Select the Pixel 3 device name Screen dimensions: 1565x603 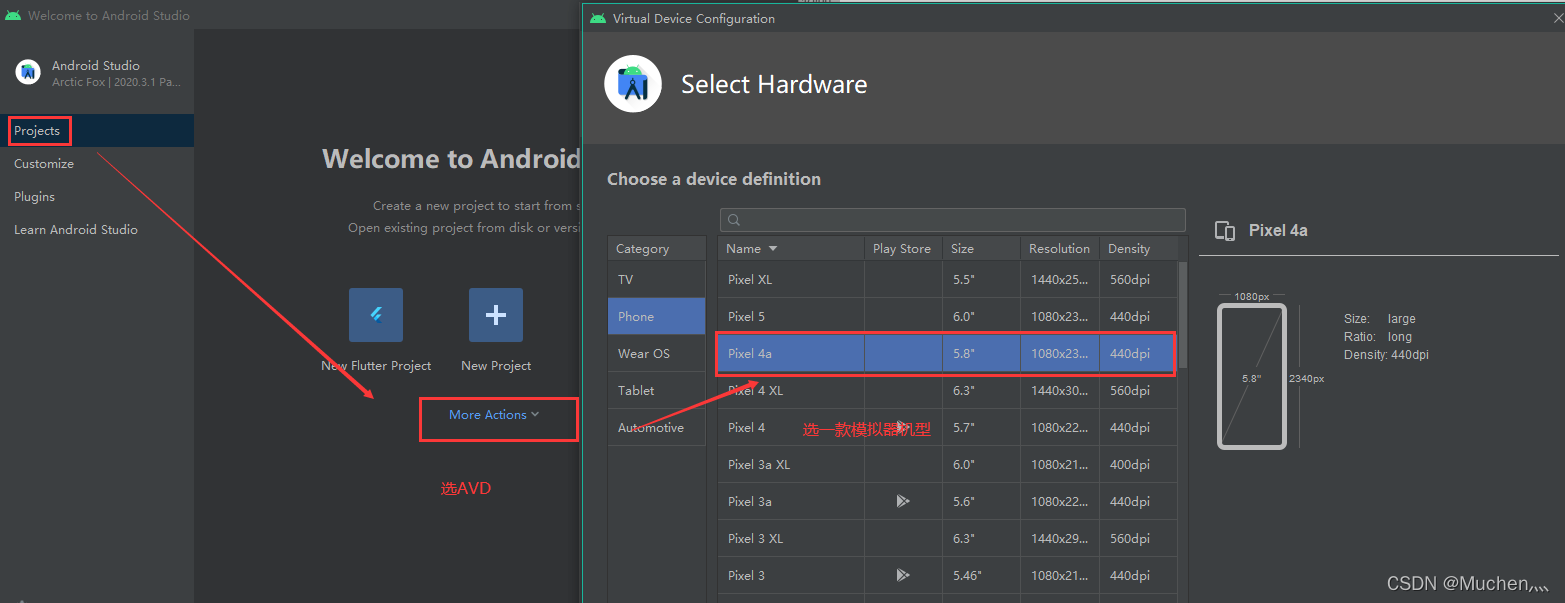tap(746, 576)
